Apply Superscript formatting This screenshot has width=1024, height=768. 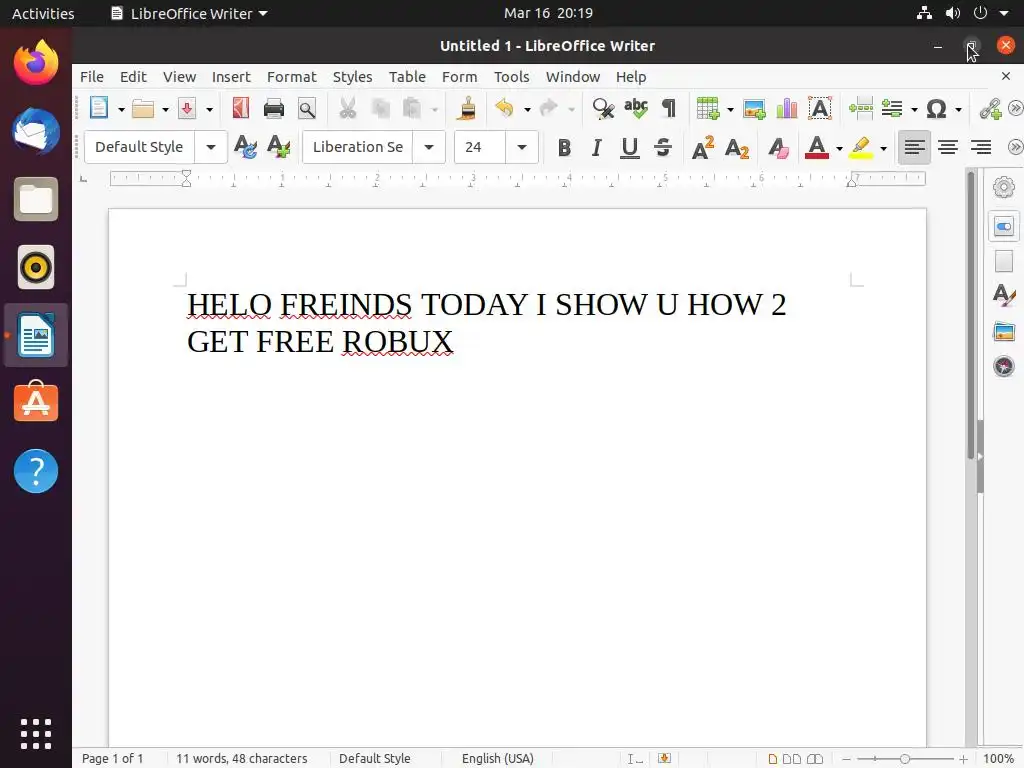(x=703, y=148)
